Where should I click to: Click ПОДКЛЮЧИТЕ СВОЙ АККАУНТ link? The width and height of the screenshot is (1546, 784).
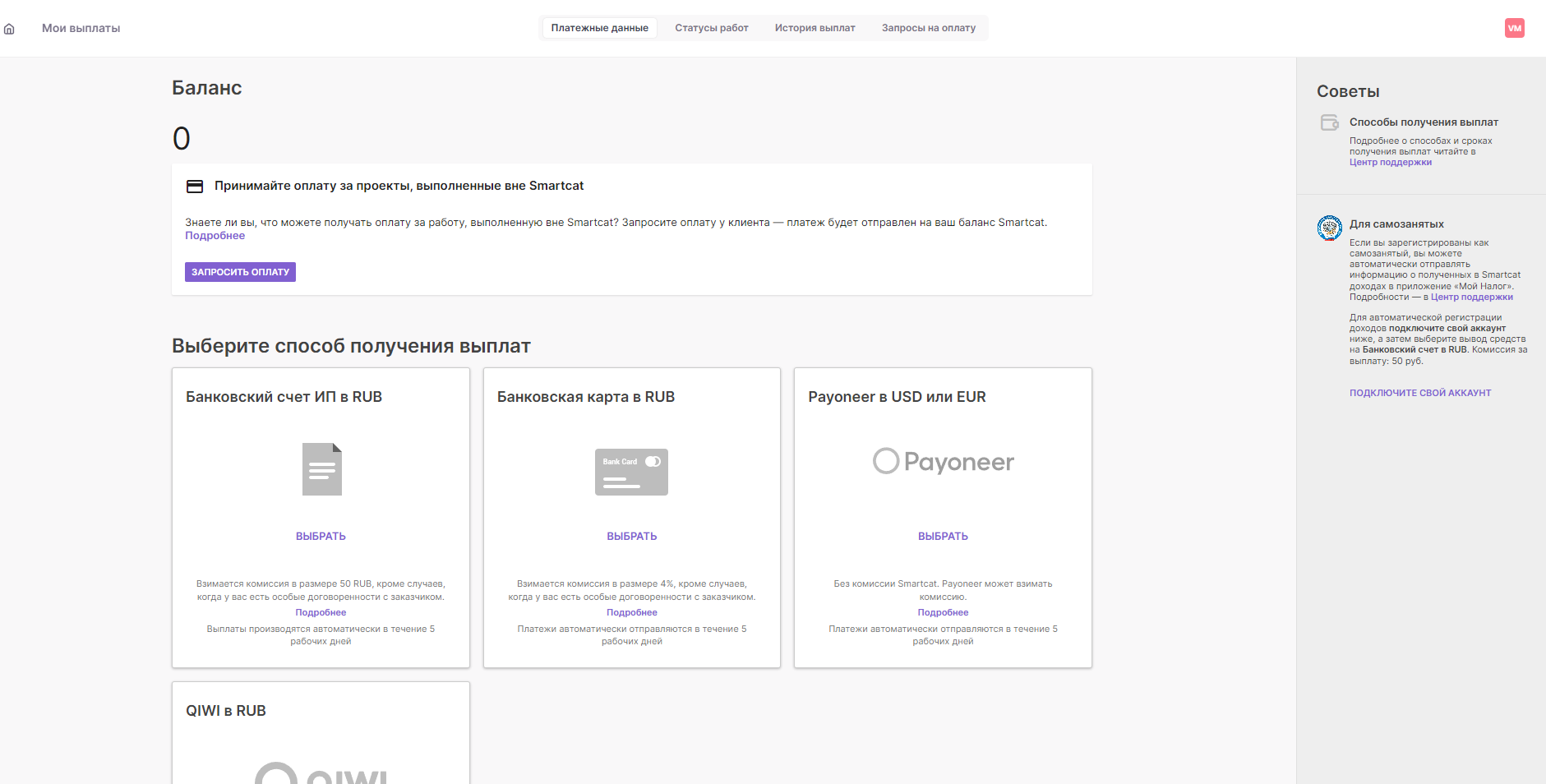click(x=1419, y=393)
